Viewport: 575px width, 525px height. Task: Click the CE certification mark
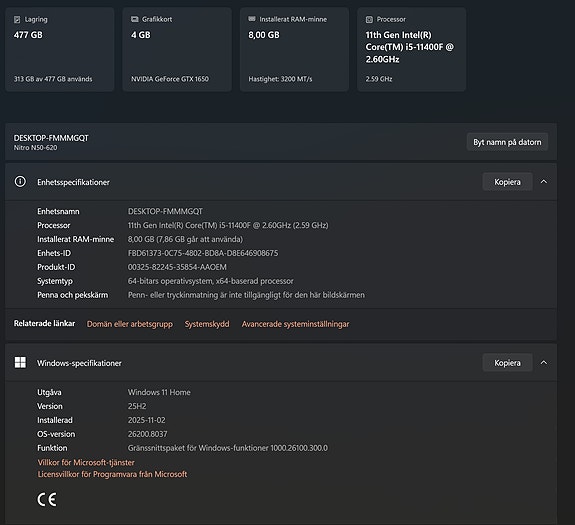[47, 499]
